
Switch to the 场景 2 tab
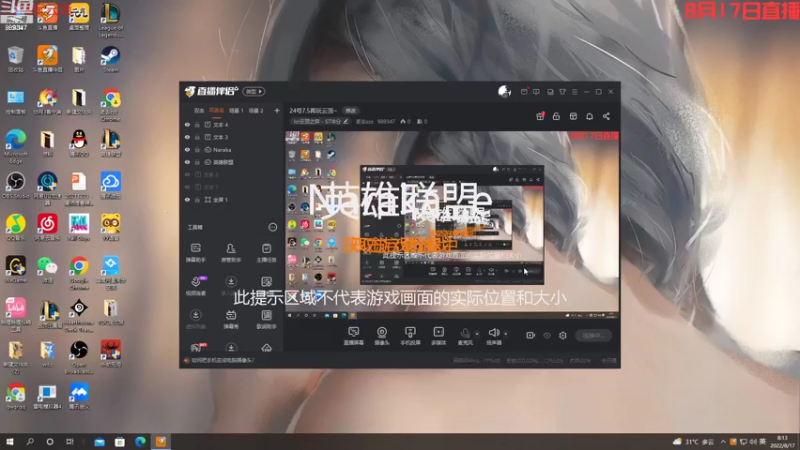click(x=256, y=110)
